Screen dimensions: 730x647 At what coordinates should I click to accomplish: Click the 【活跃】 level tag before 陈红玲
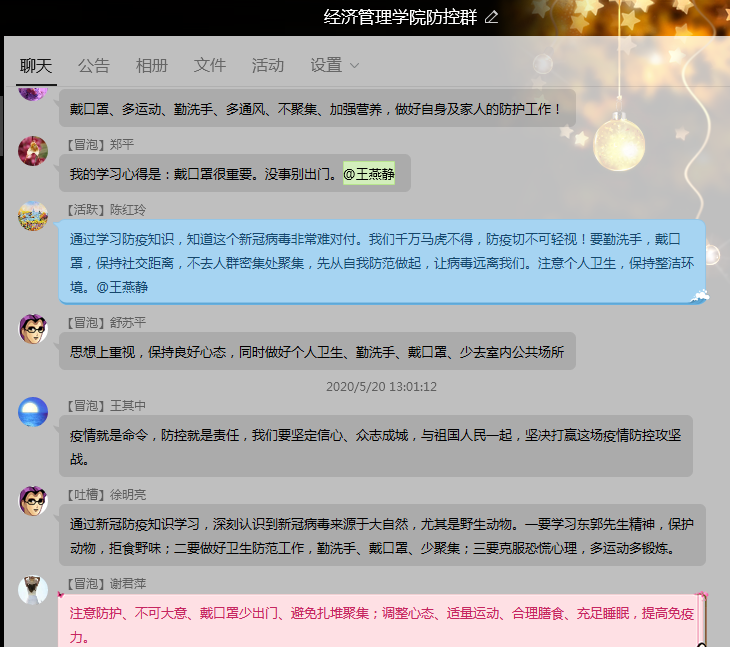pos(86,210)
